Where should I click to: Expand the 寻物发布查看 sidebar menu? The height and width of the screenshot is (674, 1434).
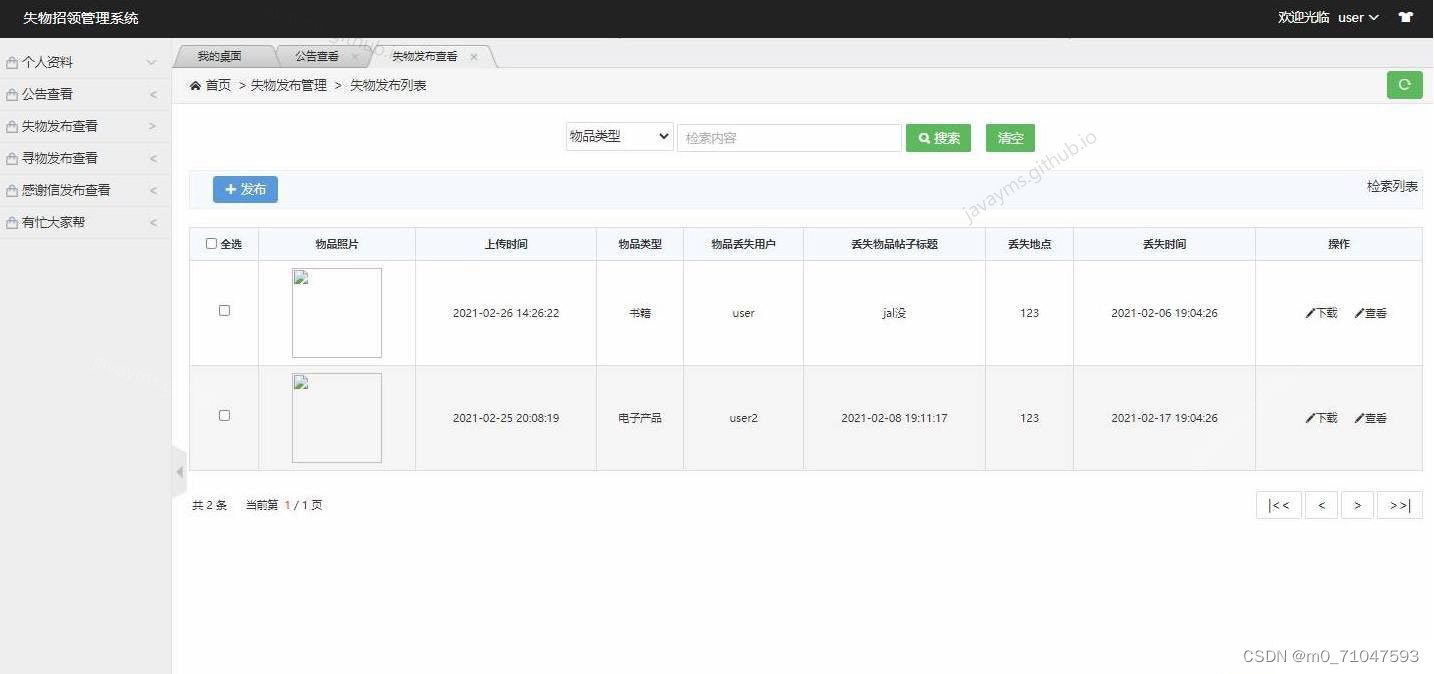point(60,157)
